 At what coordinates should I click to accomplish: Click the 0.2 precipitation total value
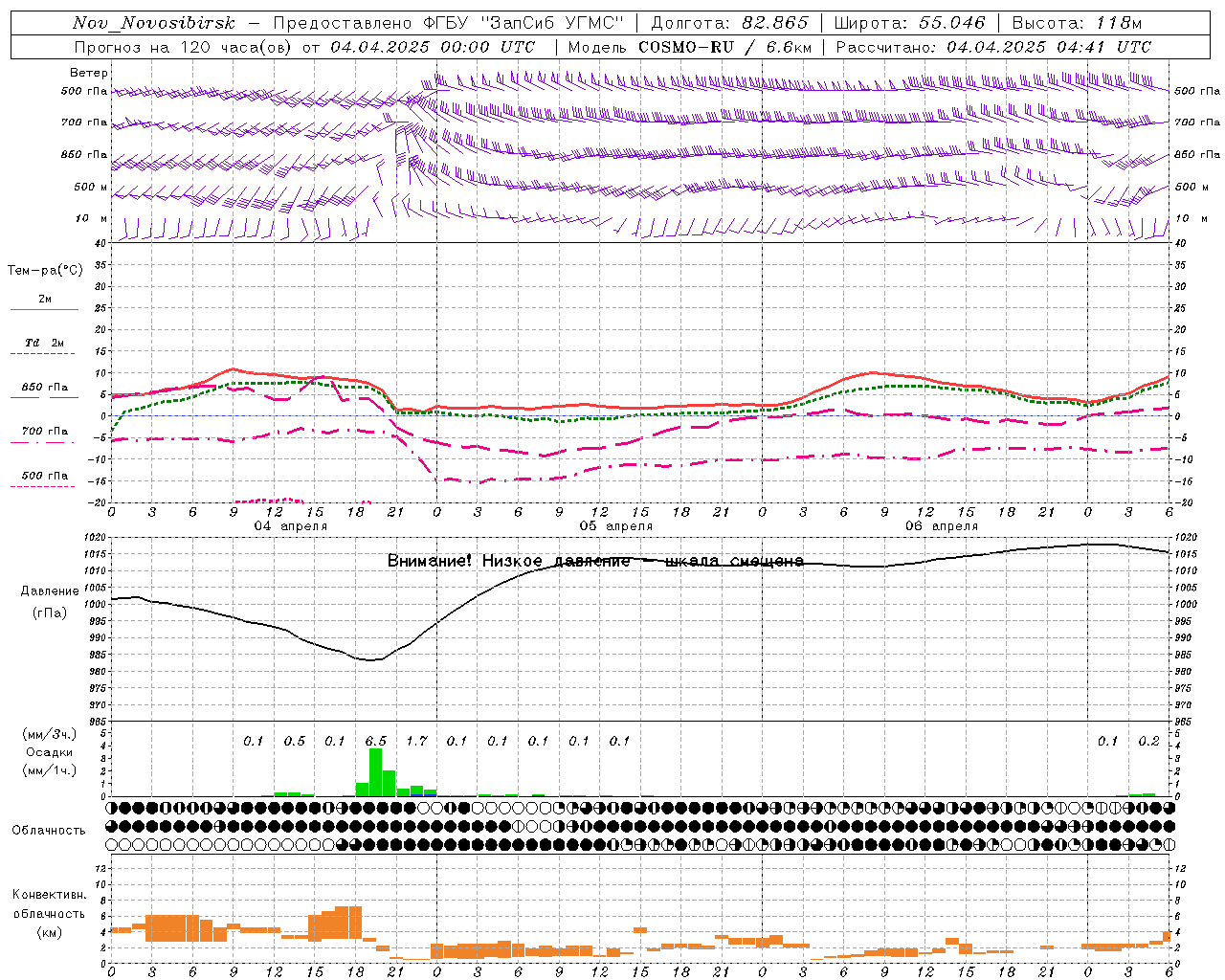pyautogui.click(x=1149, y=742)
